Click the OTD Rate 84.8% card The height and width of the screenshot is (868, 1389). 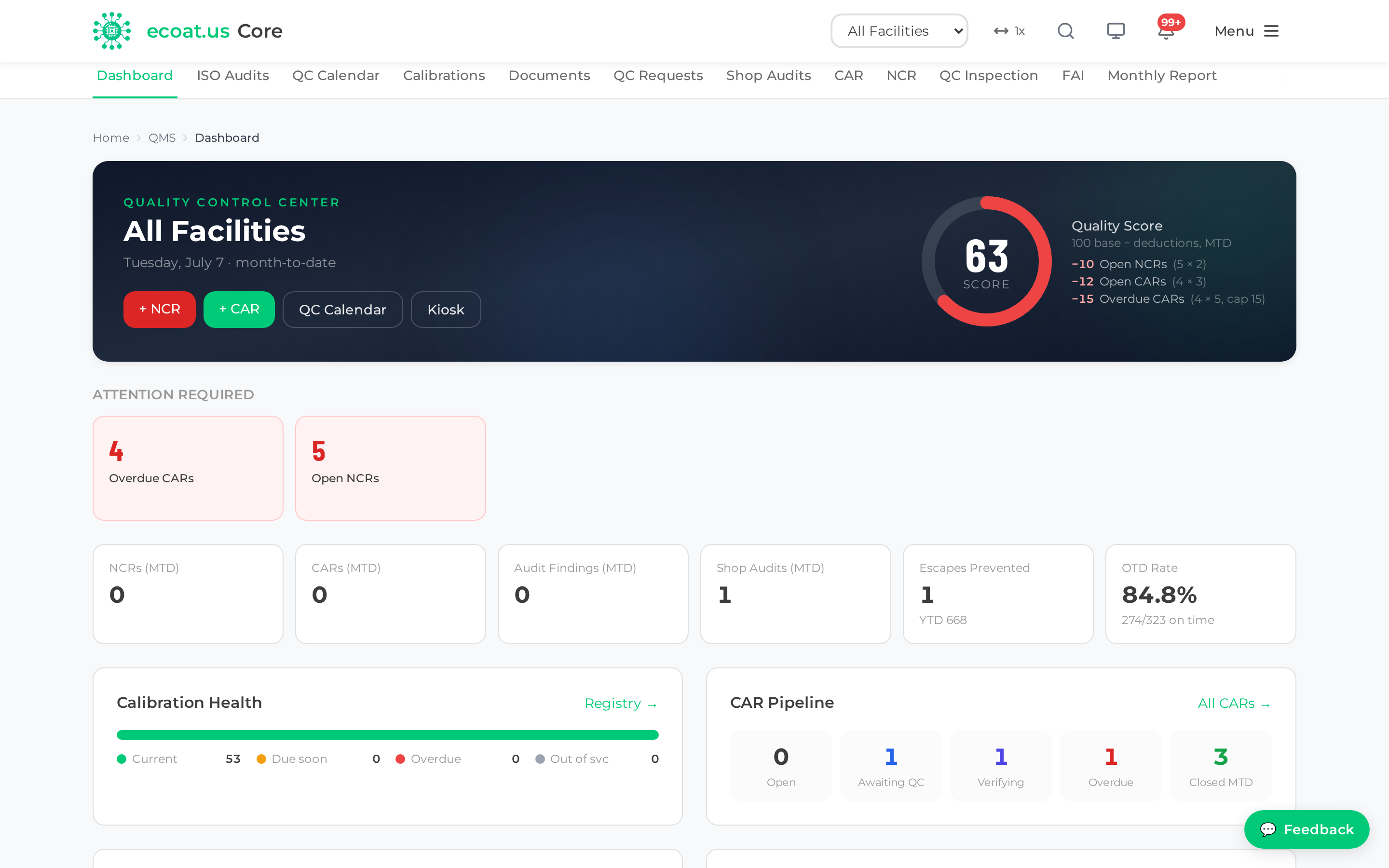(1201, 594)
